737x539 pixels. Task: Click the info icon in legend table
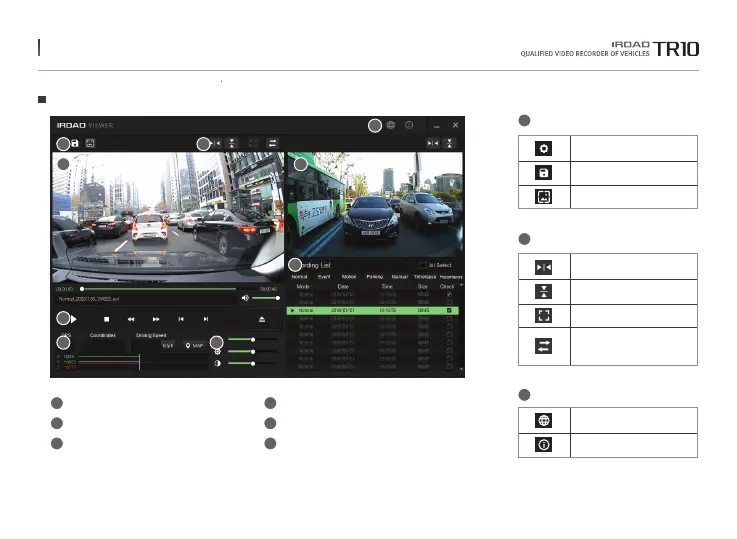click(x=543, y=445)
